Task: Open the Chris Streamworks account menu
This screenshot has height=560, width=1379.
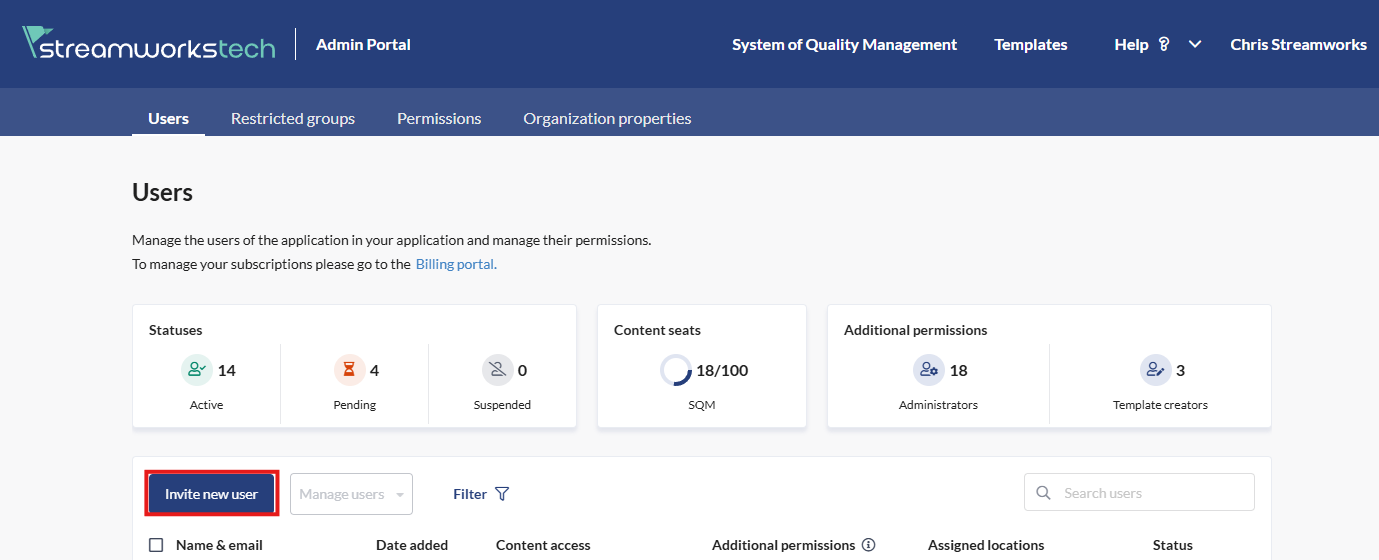Action: 1298,44
